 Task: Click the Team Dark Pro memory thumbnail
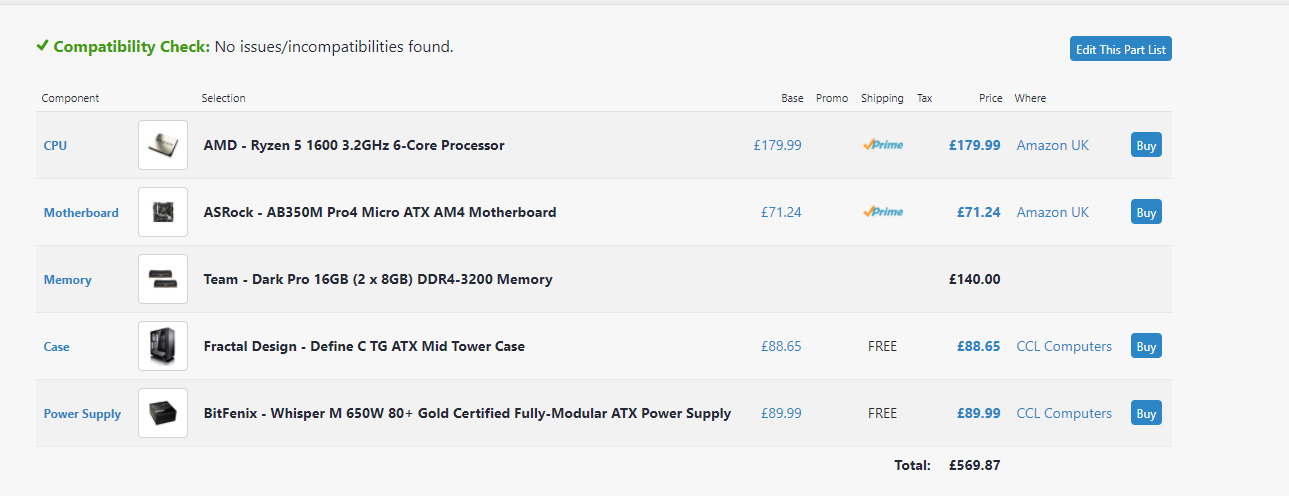(163, 279)
